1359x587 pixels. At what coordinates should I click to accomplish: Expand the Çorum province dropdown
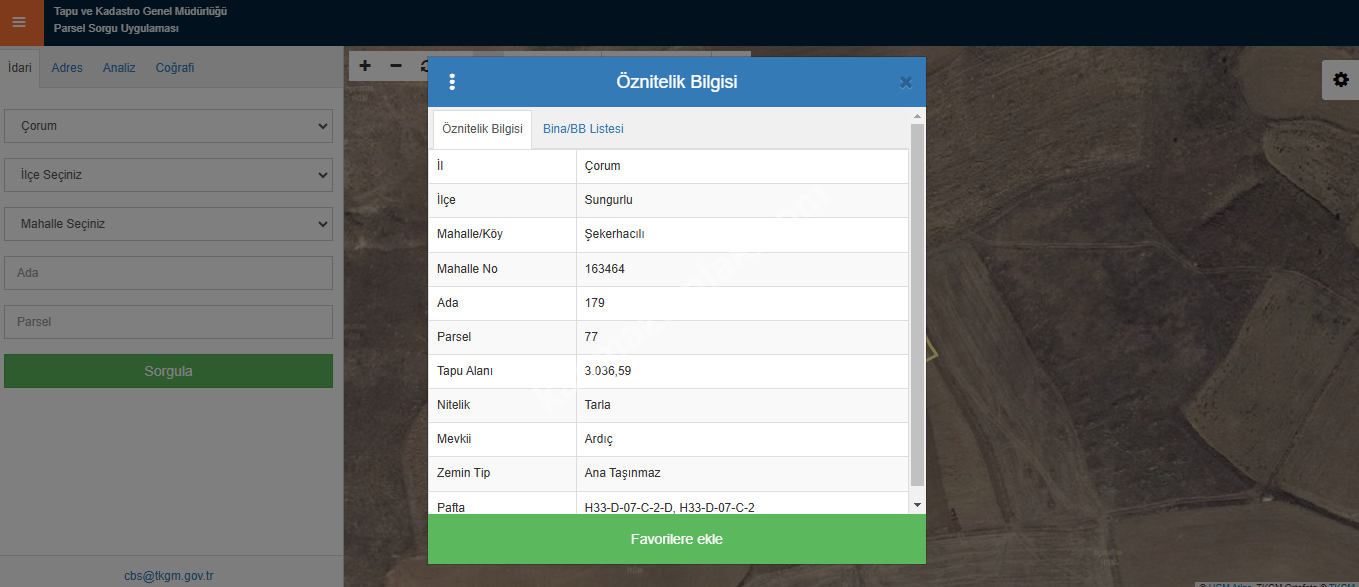point(168,126)
